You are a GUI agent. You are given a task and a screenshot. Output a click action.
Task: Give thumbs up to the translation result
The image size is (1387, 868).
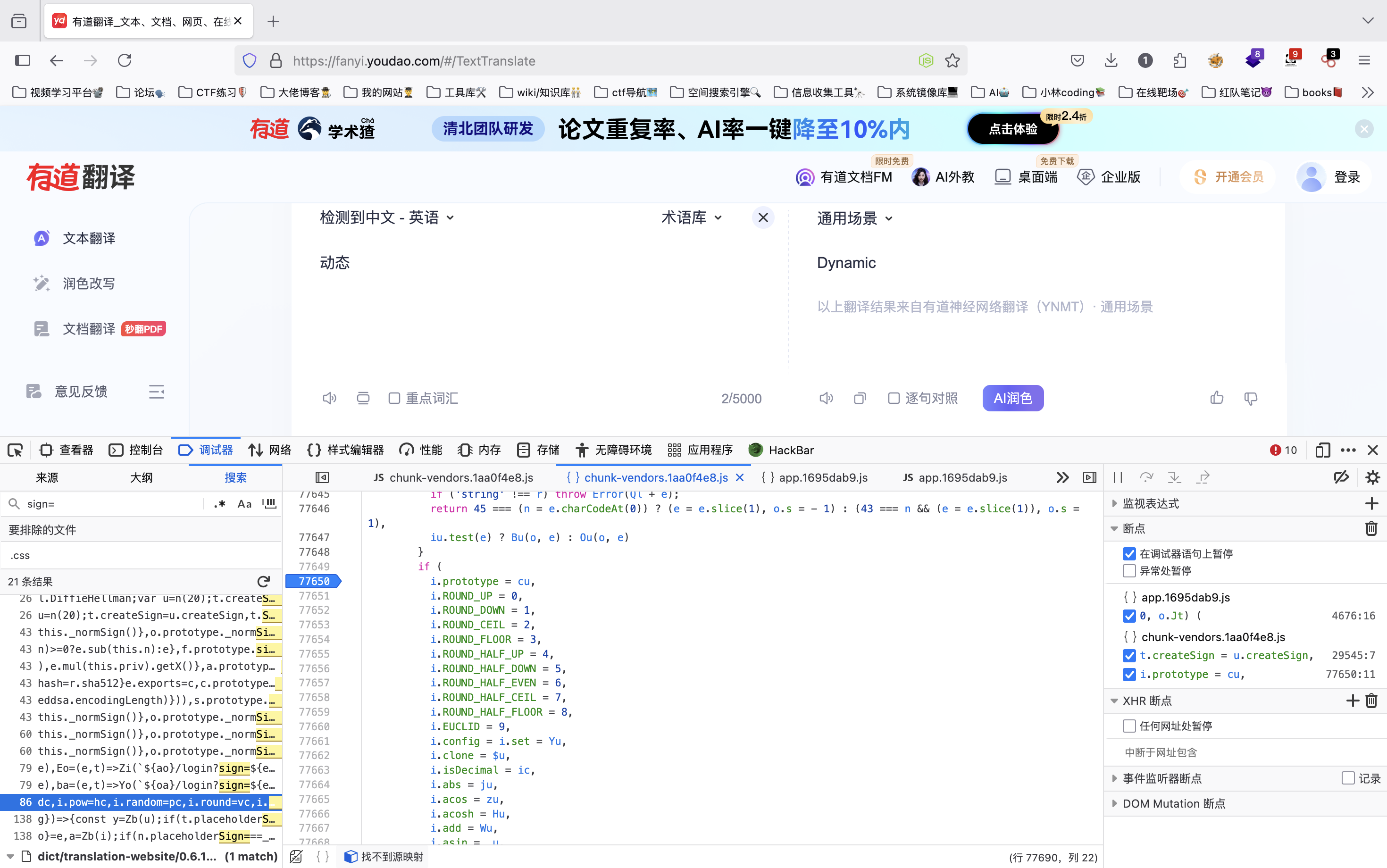click(1216, 398)
